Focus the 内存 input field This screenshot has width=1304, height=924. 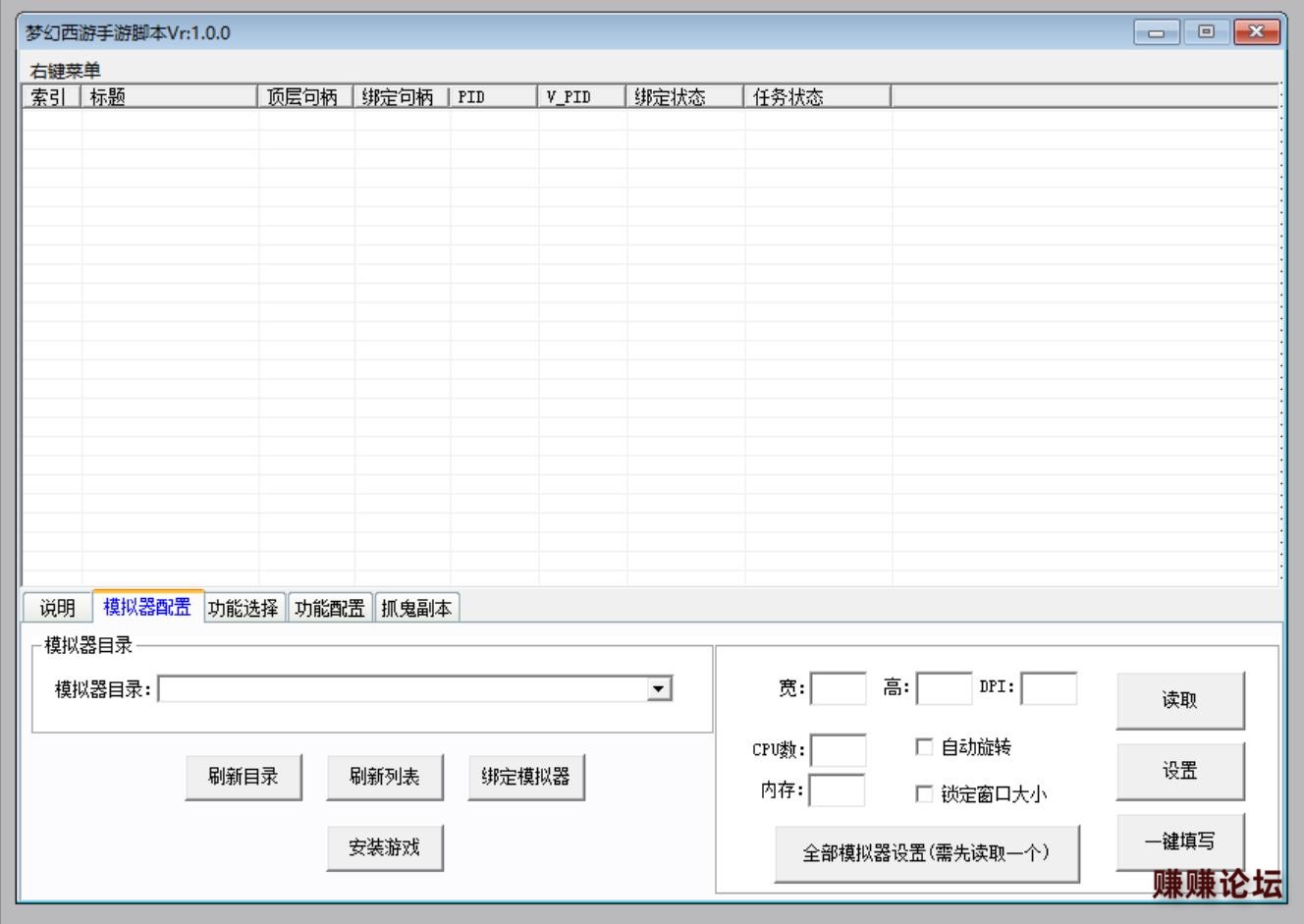pos(838,789)
